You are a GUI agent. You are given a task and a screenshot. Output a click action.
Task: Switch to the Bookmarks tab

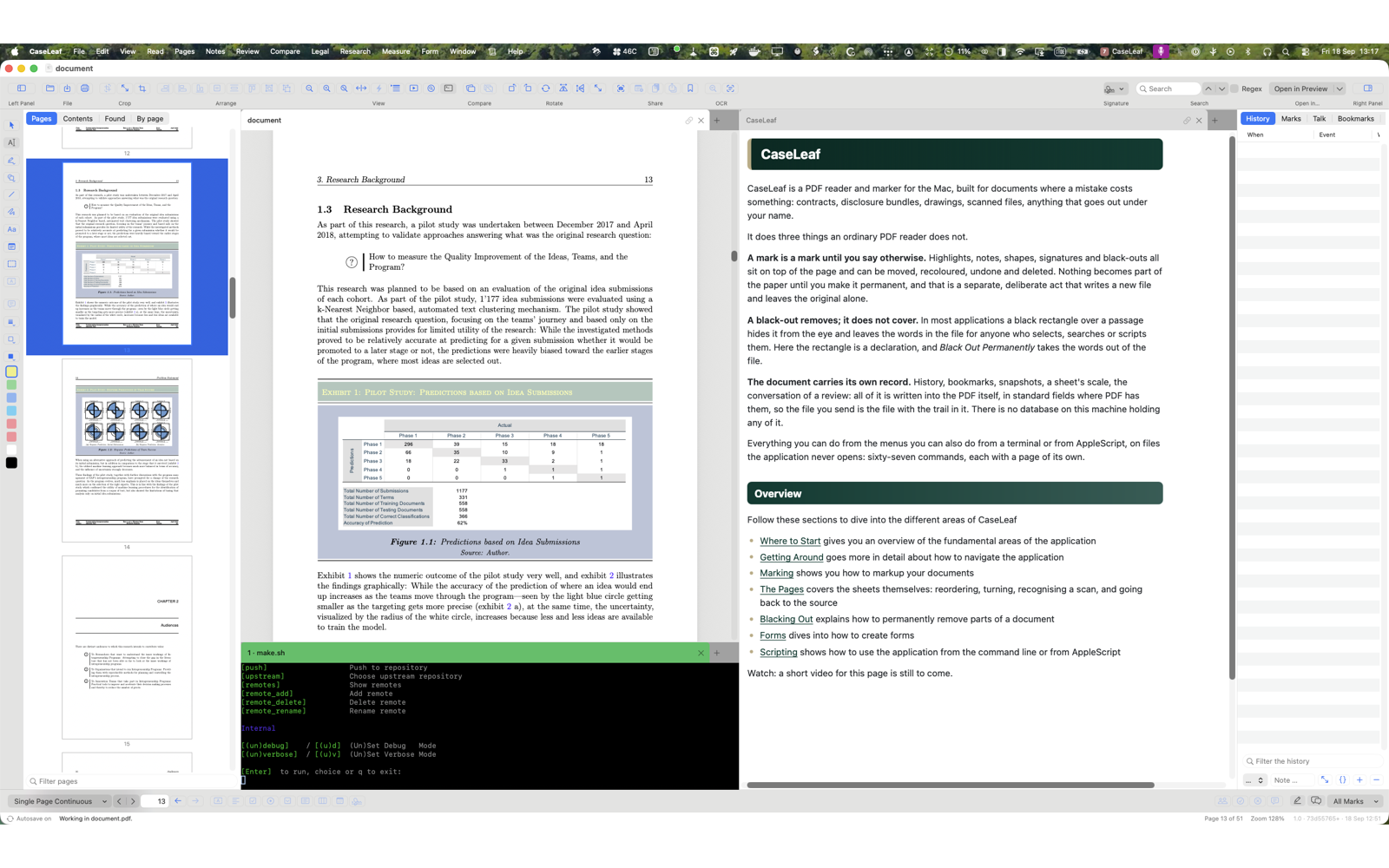pyautogui.click(x=1355, y=119)
